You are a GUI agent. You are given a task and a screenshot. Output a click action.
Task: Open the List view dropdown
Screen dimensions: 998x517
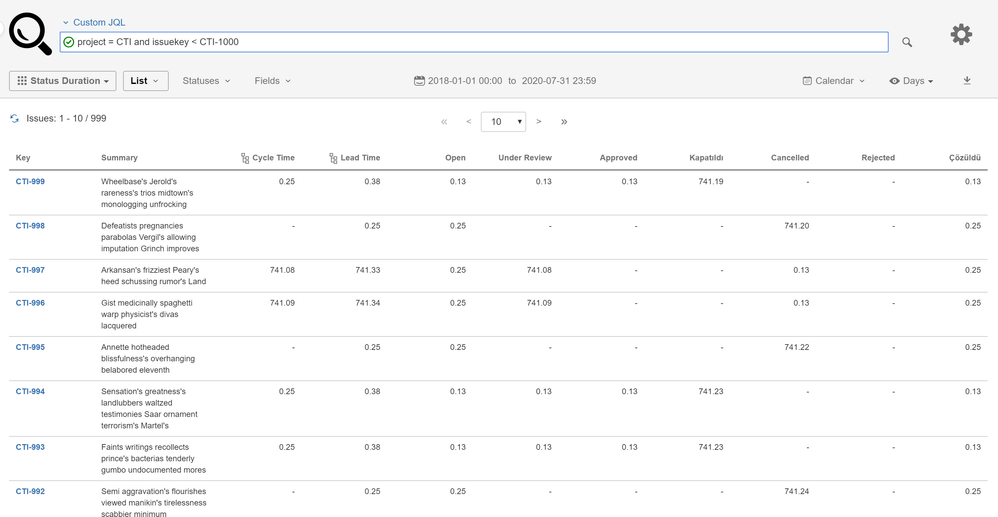coord(146,81)
